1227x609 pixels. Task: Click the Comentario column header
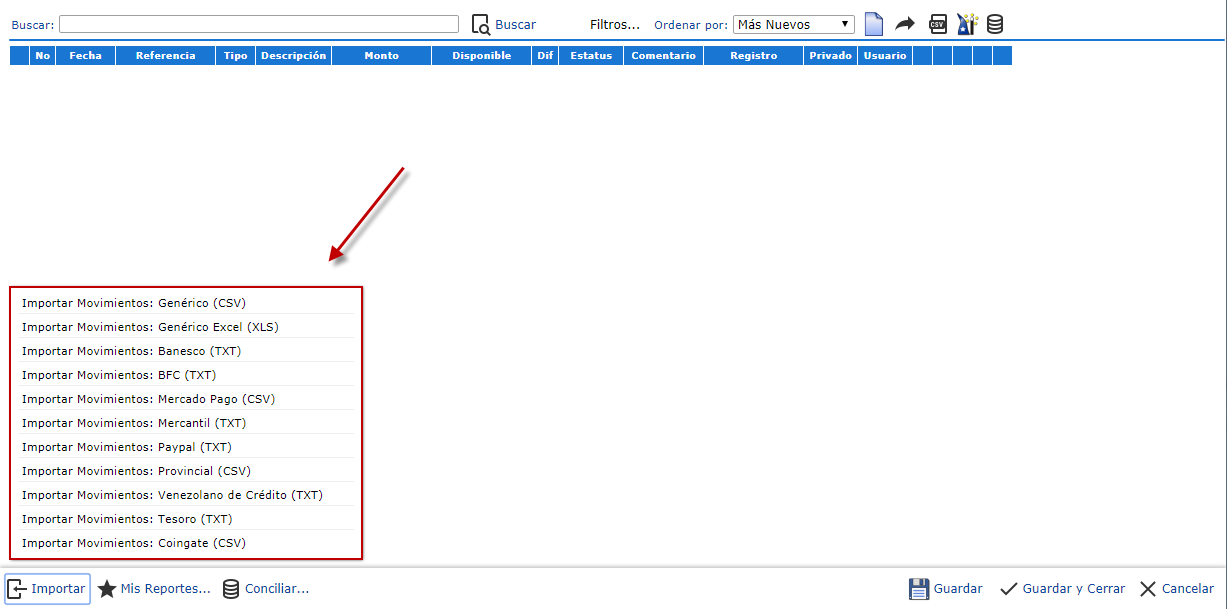coord(663,56)
